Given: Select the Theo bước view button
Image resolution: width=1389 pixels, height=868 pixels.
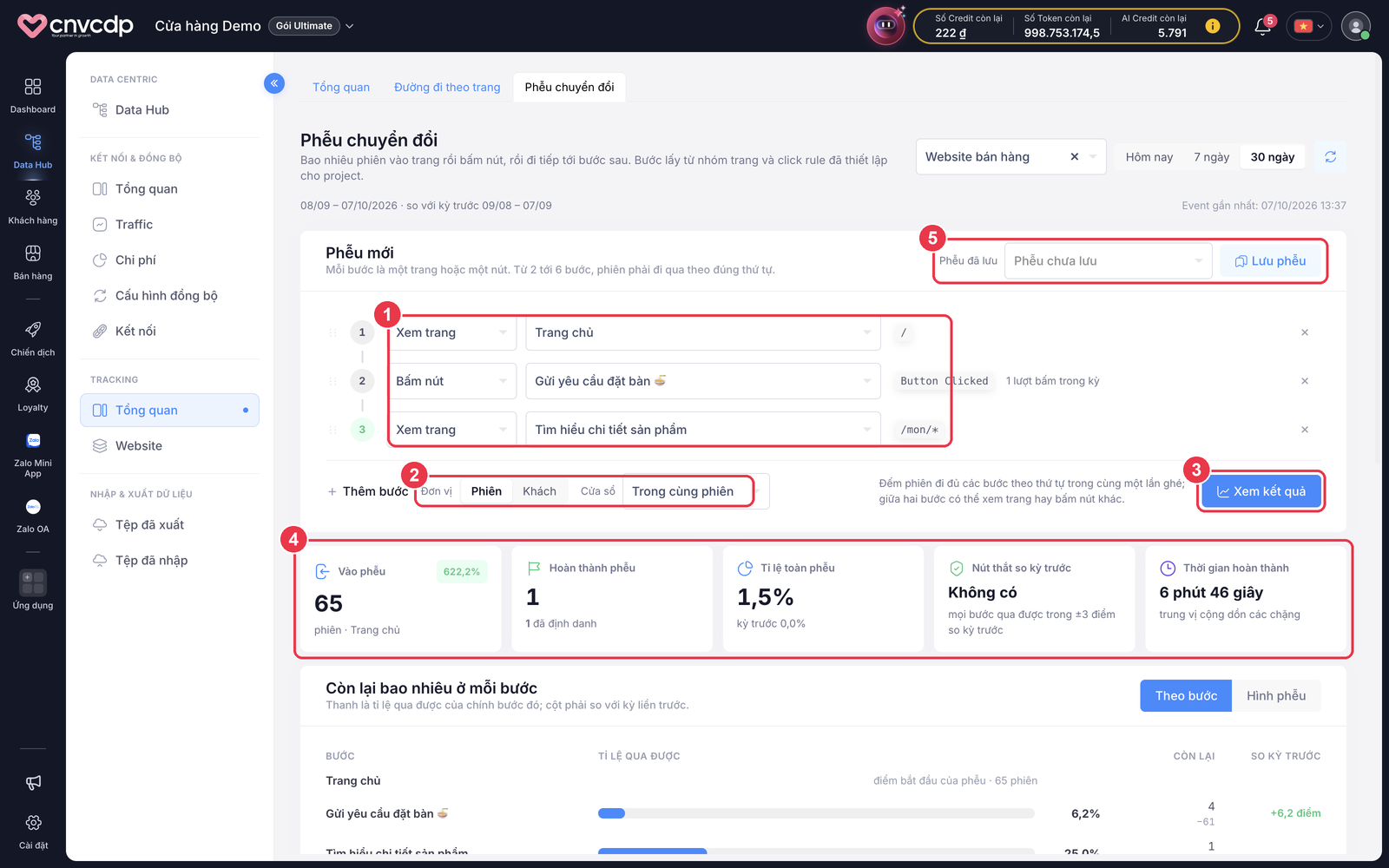Looking at the screenshot, I should (x=1186, y=696).
